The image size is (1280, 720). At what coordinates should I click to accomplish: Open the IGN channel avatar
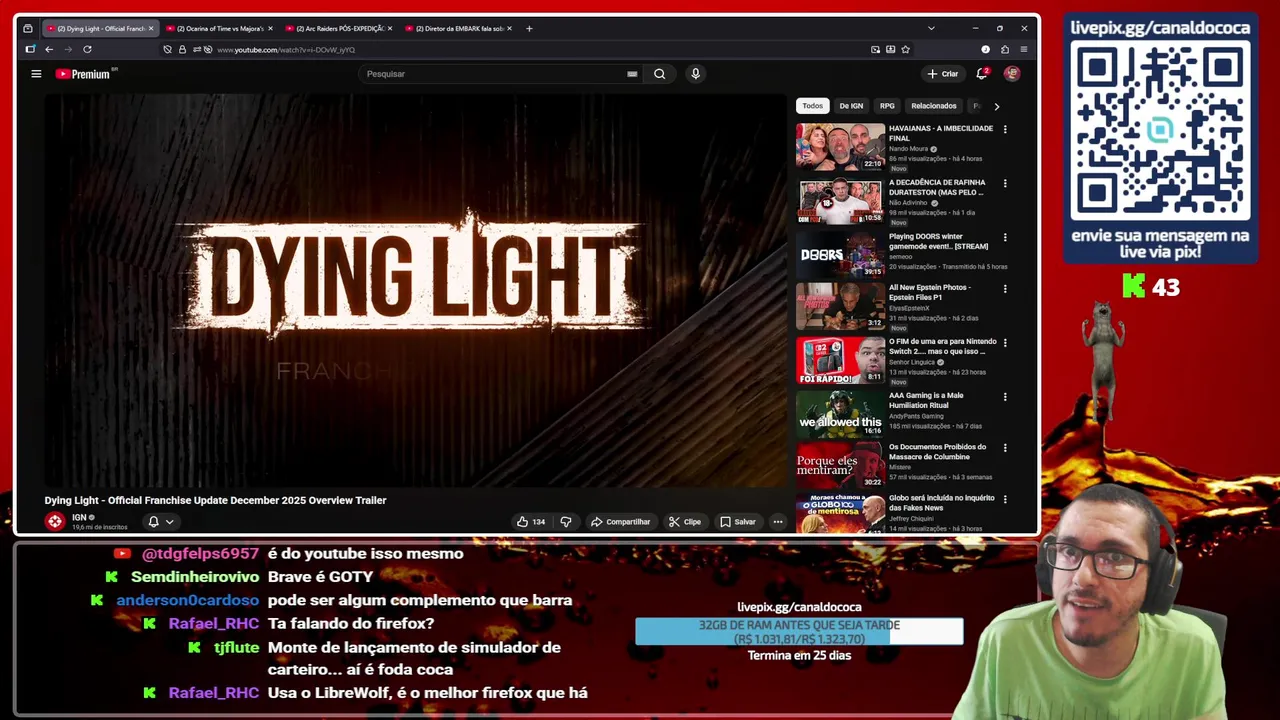click(55, 521)
